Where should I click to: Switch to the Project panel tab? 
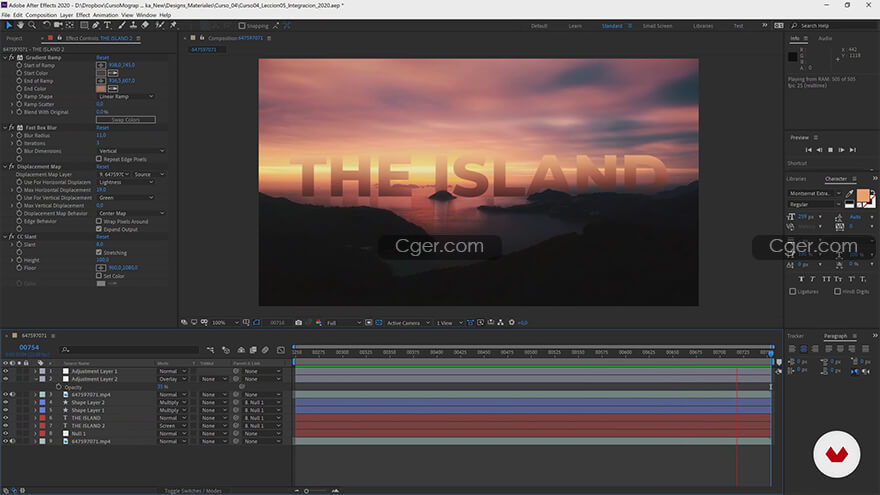14,38
